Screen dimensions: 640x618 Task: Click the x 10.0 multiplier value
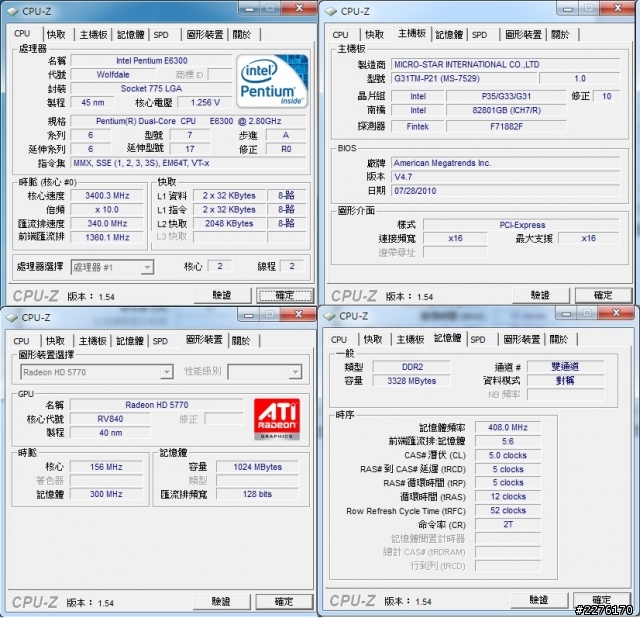107,209
